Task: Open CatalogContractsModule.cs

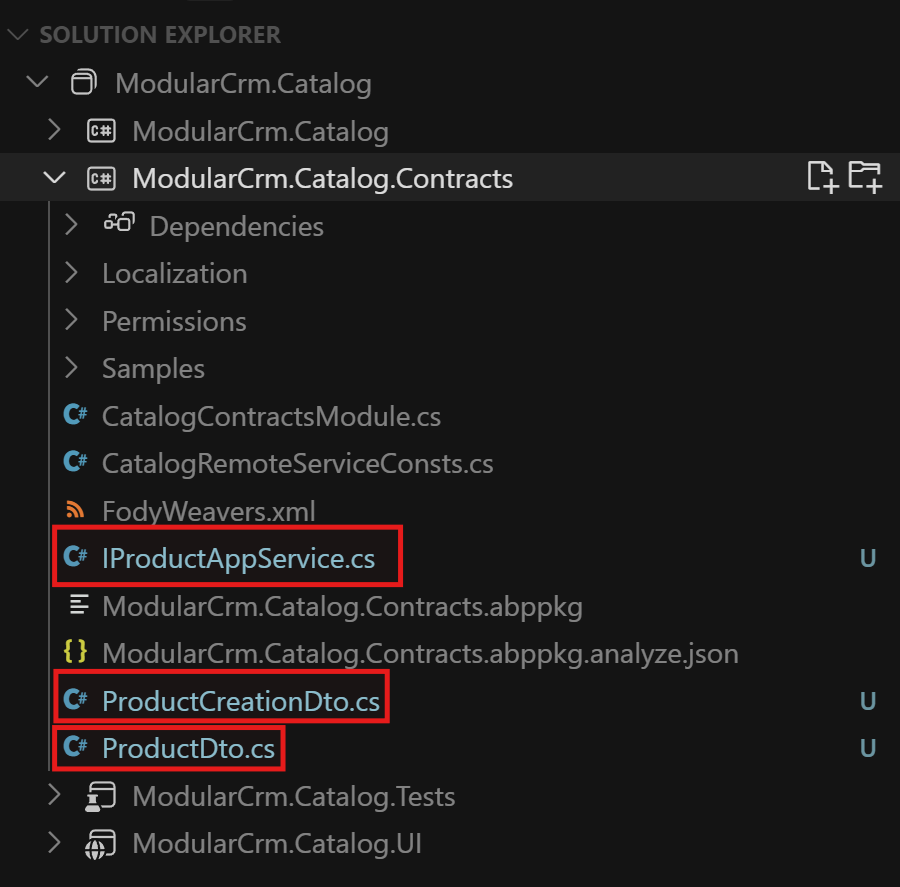Action: (x=272, y=416)
